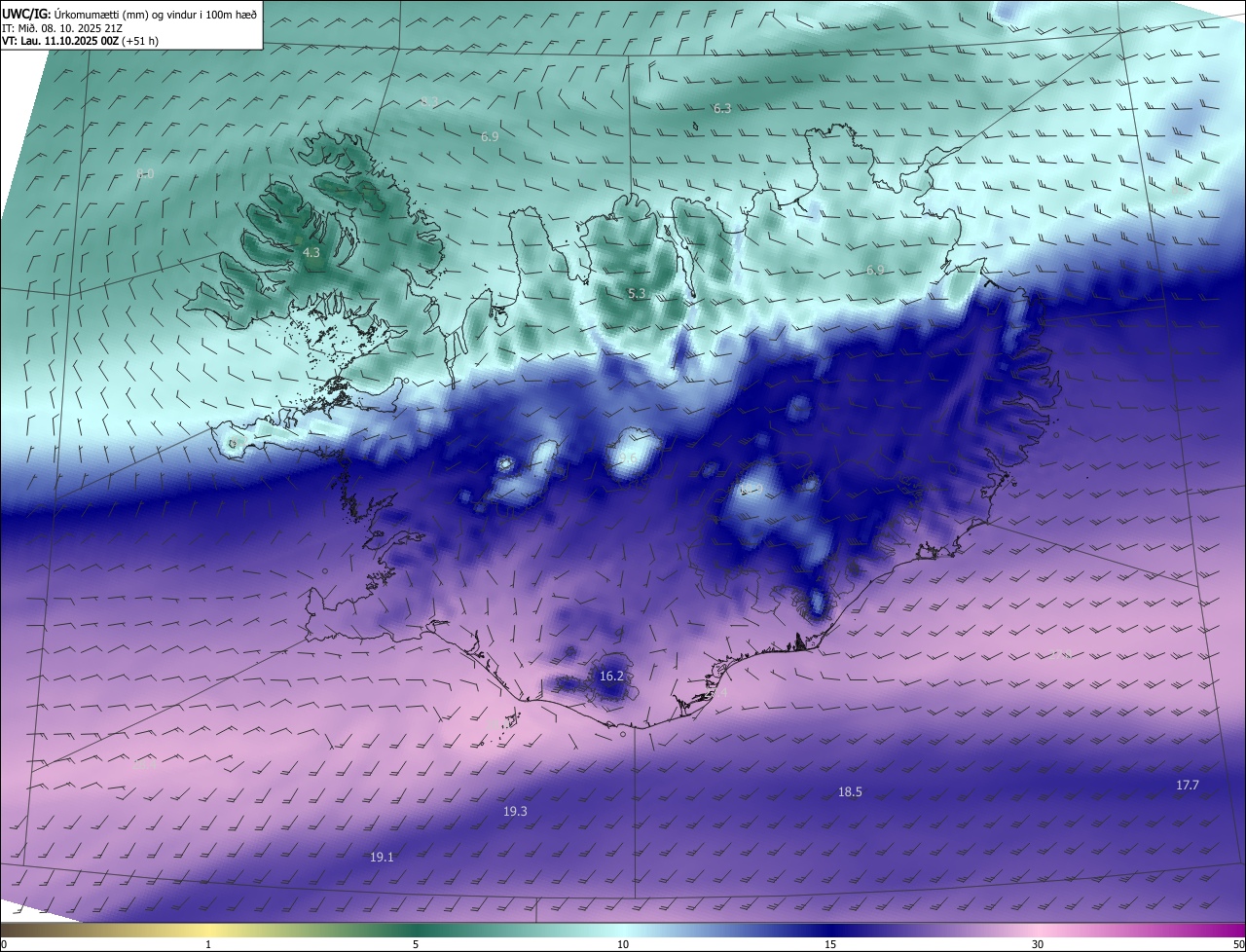
Task: Click the 16.2 value on the south coast
Action: coord(612,676)
